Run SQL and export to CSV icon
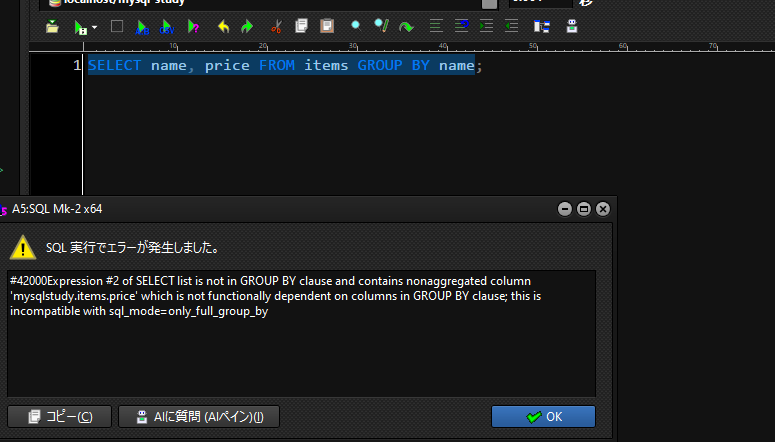 tap(167, 27)
